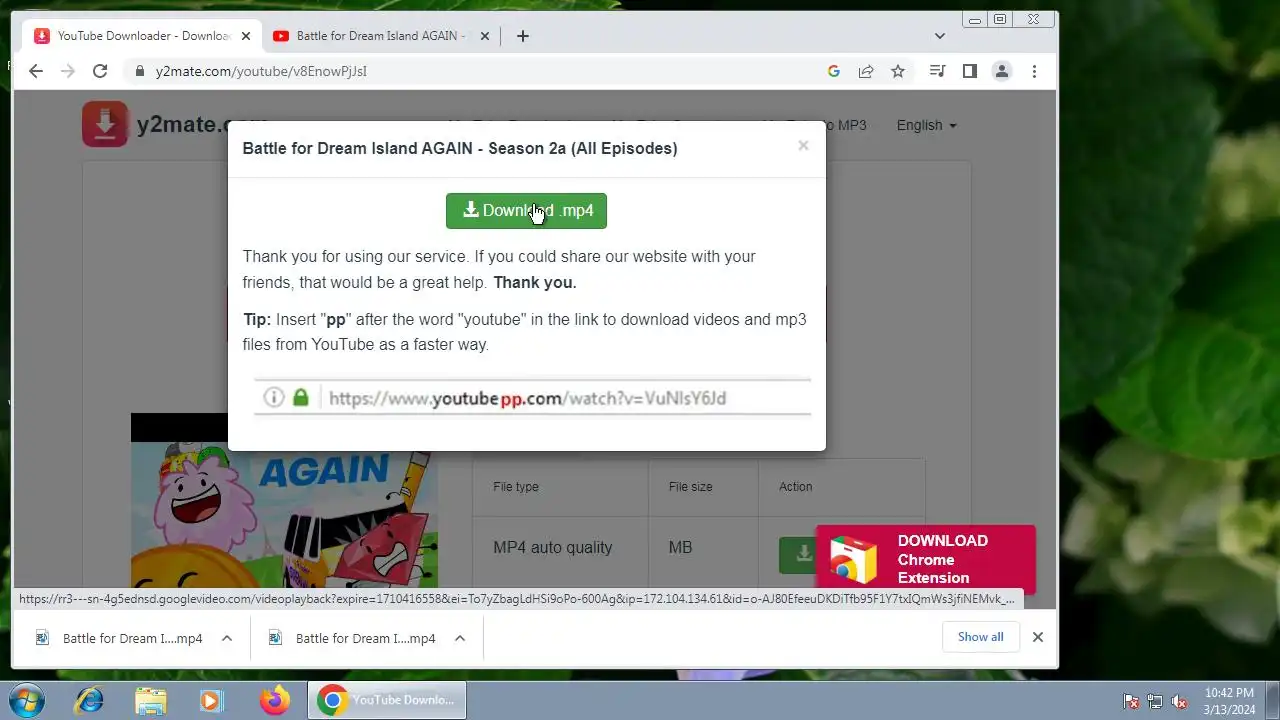Open network tray icon
Viewport: 1280px width, 720px height.
click(1155, 701)
